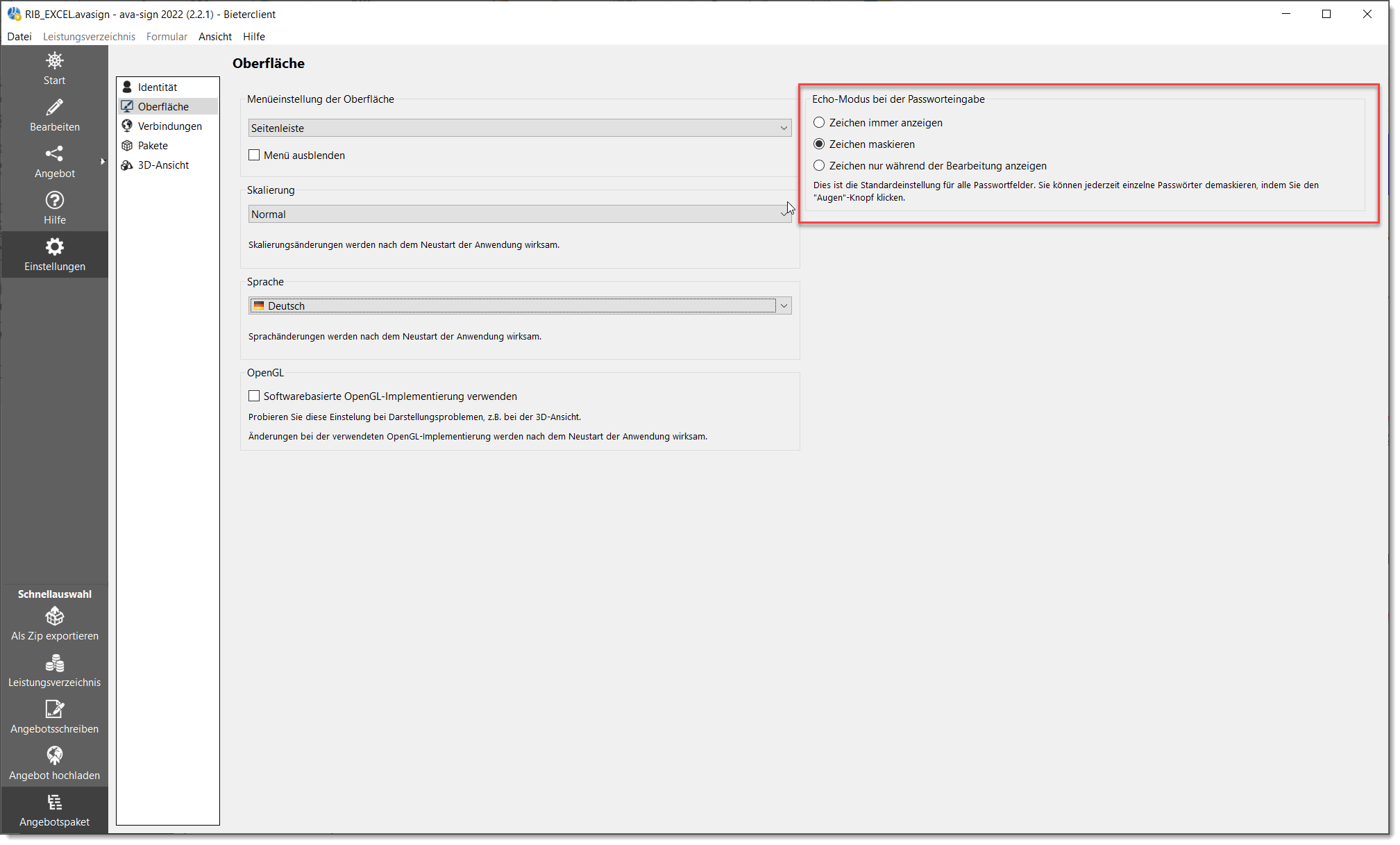The image size is (1400, 845).
Task: Click the Echo-Modus bei der Passworteingabe label
Action: click(x=898, y=99)
